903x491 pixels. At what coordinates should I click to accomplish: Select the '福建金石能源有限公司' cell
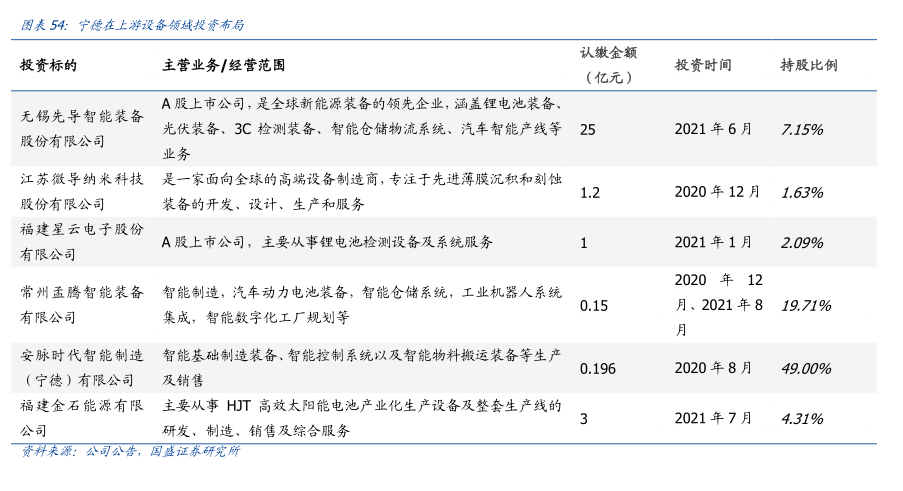[x=82, y=418]
